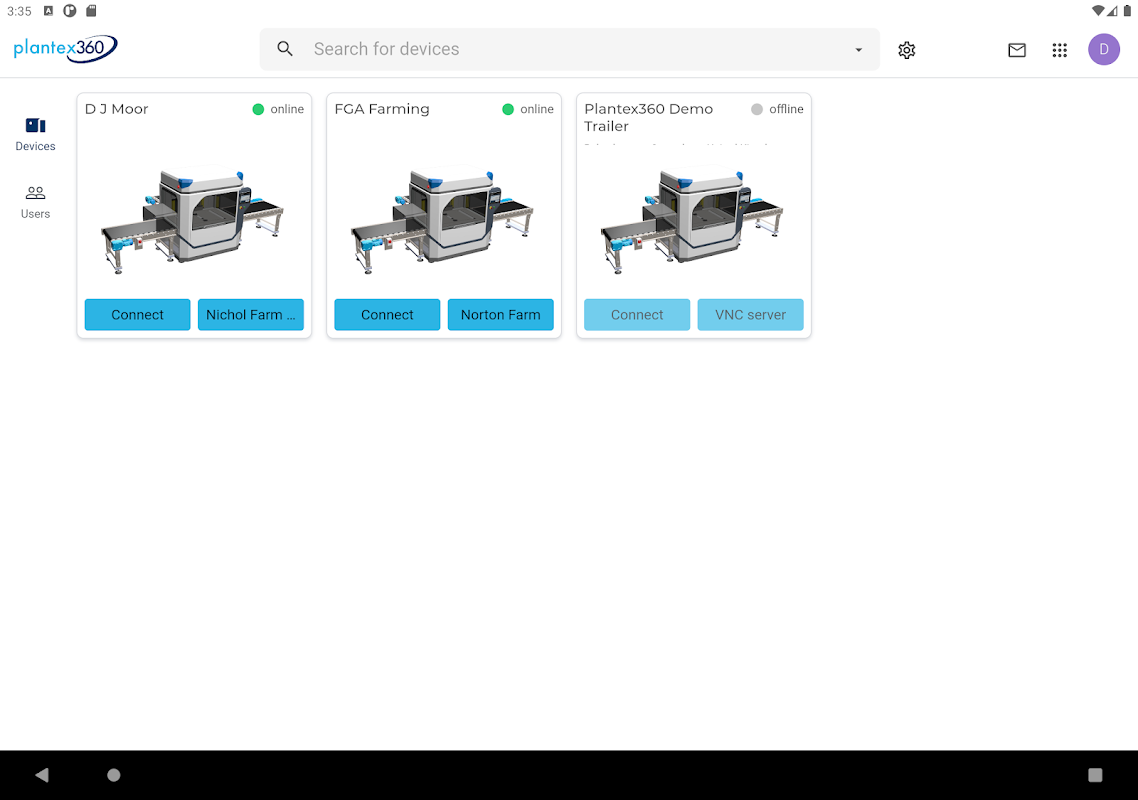Screen dimensions: 1138x800
Task: Tap the Android home button
Action: [114, 775]
